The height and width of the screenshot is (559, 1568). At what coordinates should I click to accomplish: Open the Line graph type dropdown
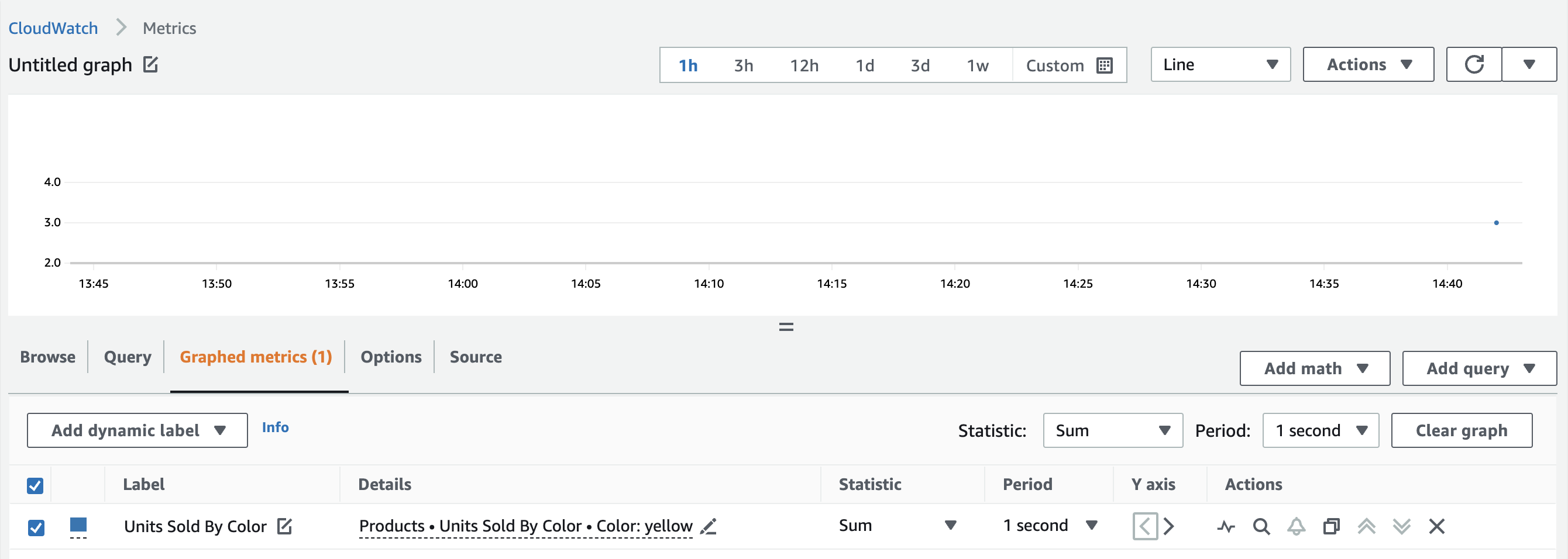click(x=1220, y=64)
